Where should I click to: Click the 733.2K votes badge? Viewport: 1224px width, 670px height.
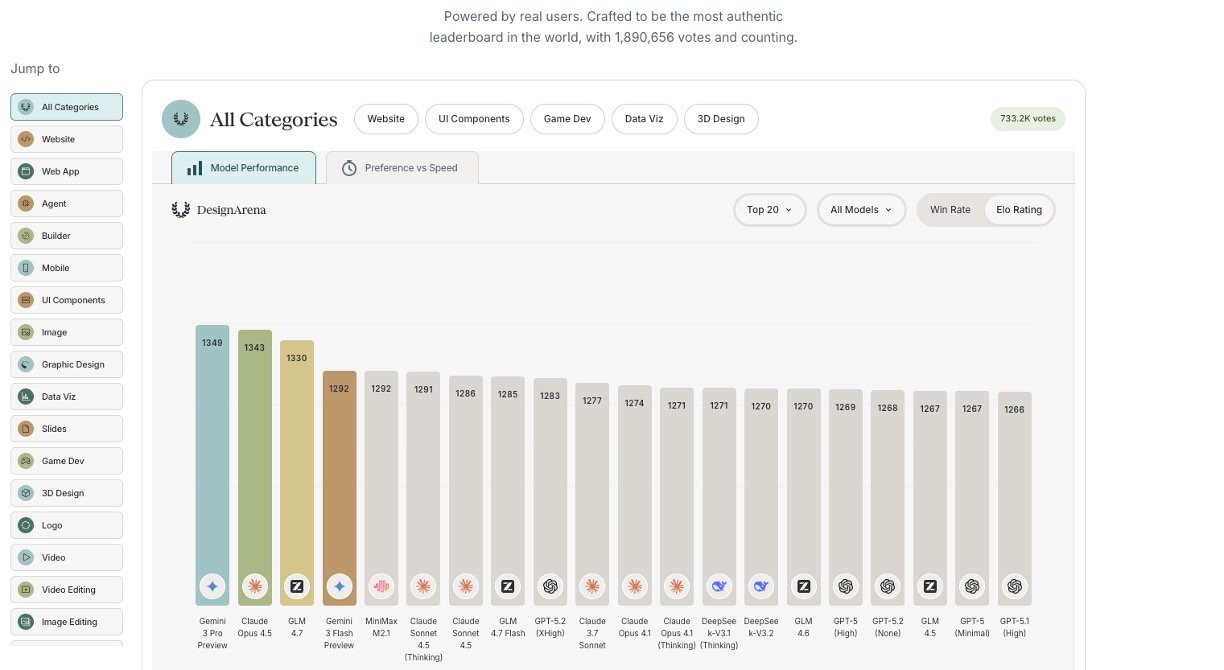(x=1028, y=119)
